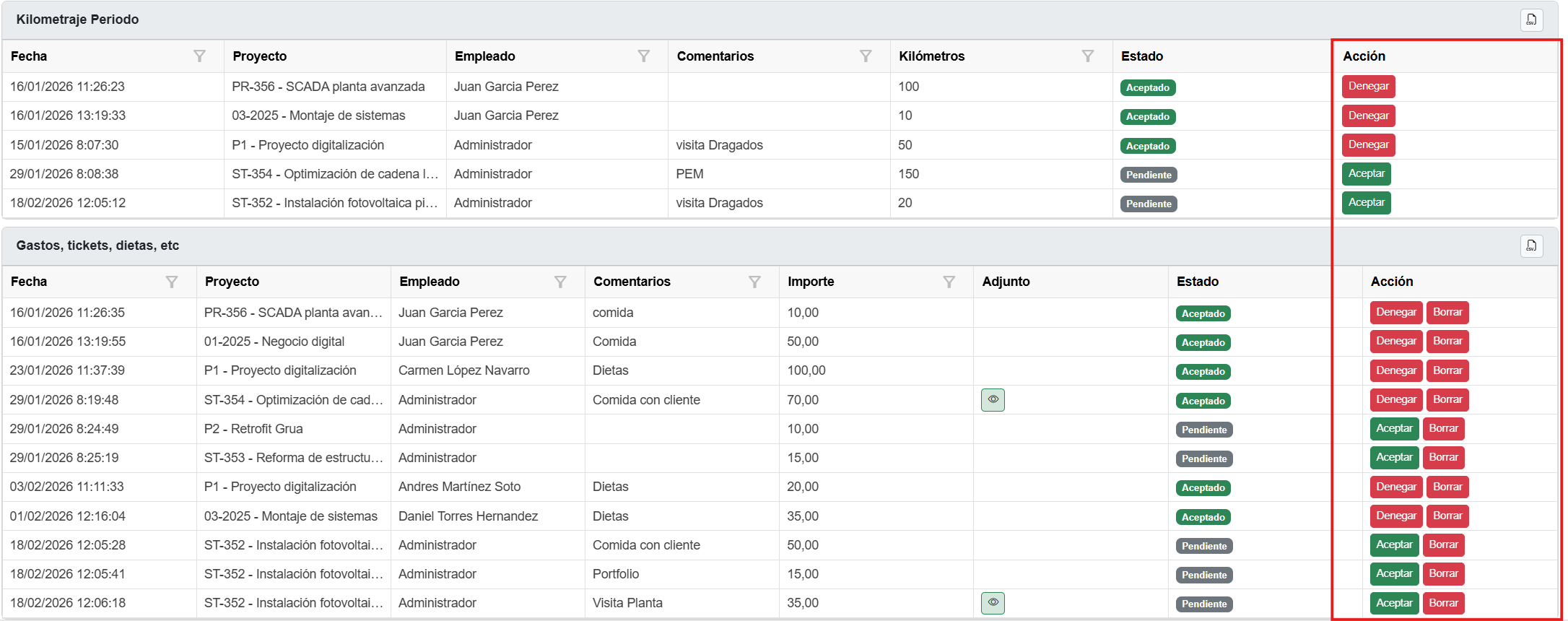Export the Gastos, tickets, dietas table
This screenshot has height=621, width=1568.
tap(1530, 246)
